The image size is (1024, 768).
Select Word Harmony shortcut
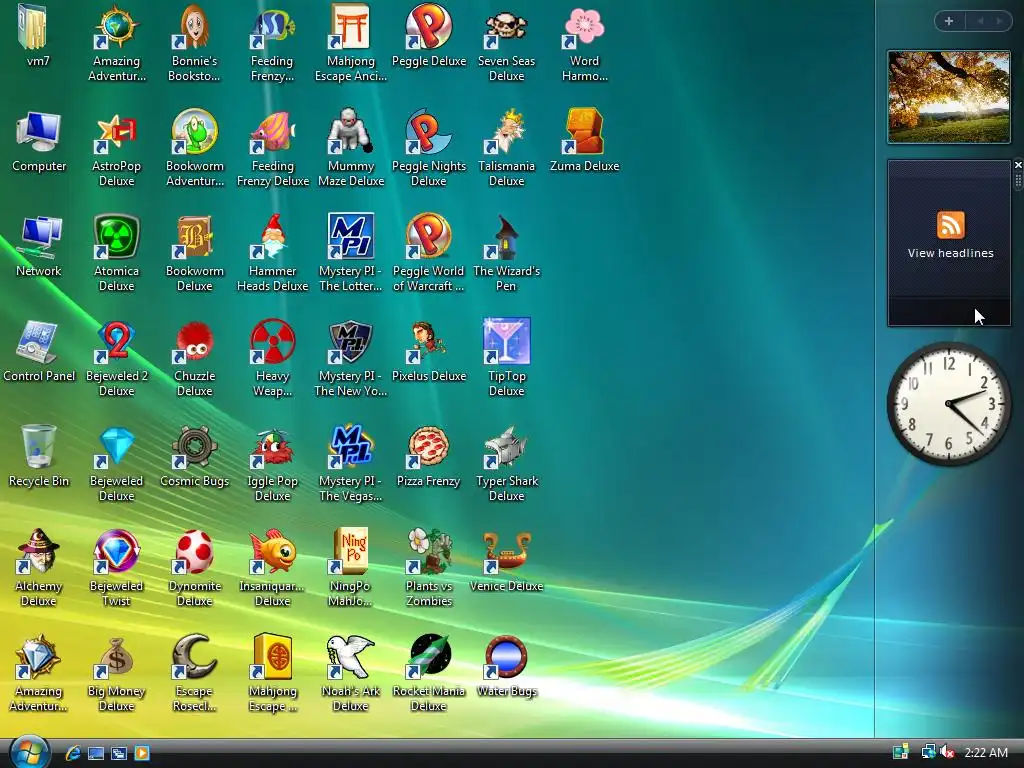coord(584,44)
